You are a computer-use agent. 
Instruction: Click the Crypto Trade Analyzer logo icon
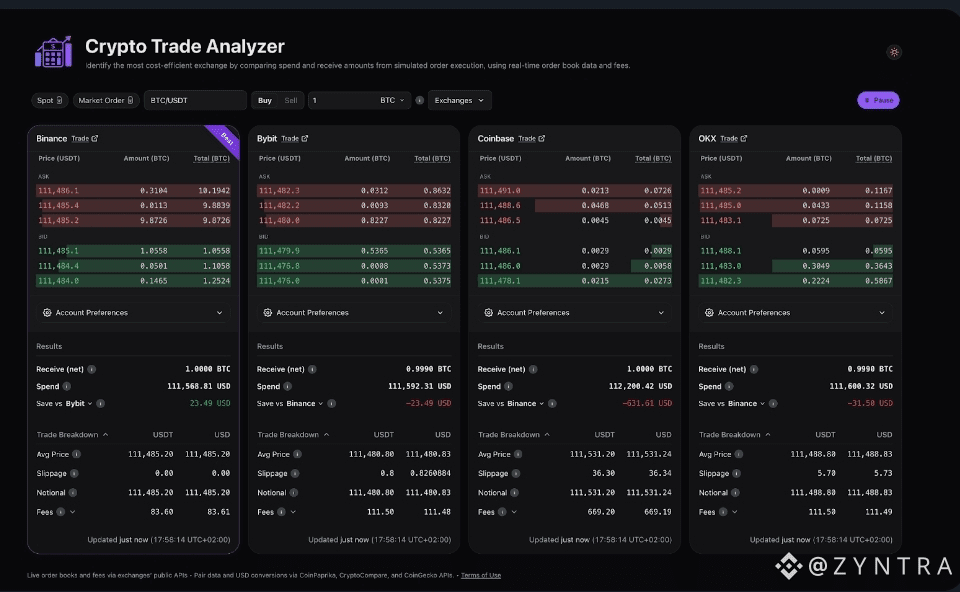pyautogui.click(x=53, y=52)
